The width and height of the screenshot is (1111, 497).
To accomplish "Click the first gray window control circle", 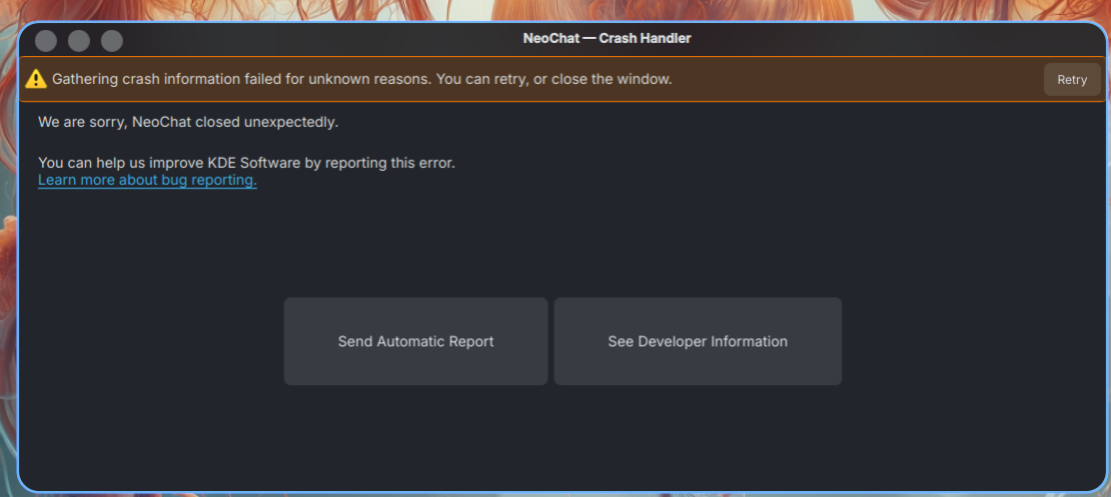I will coord(46,41).
